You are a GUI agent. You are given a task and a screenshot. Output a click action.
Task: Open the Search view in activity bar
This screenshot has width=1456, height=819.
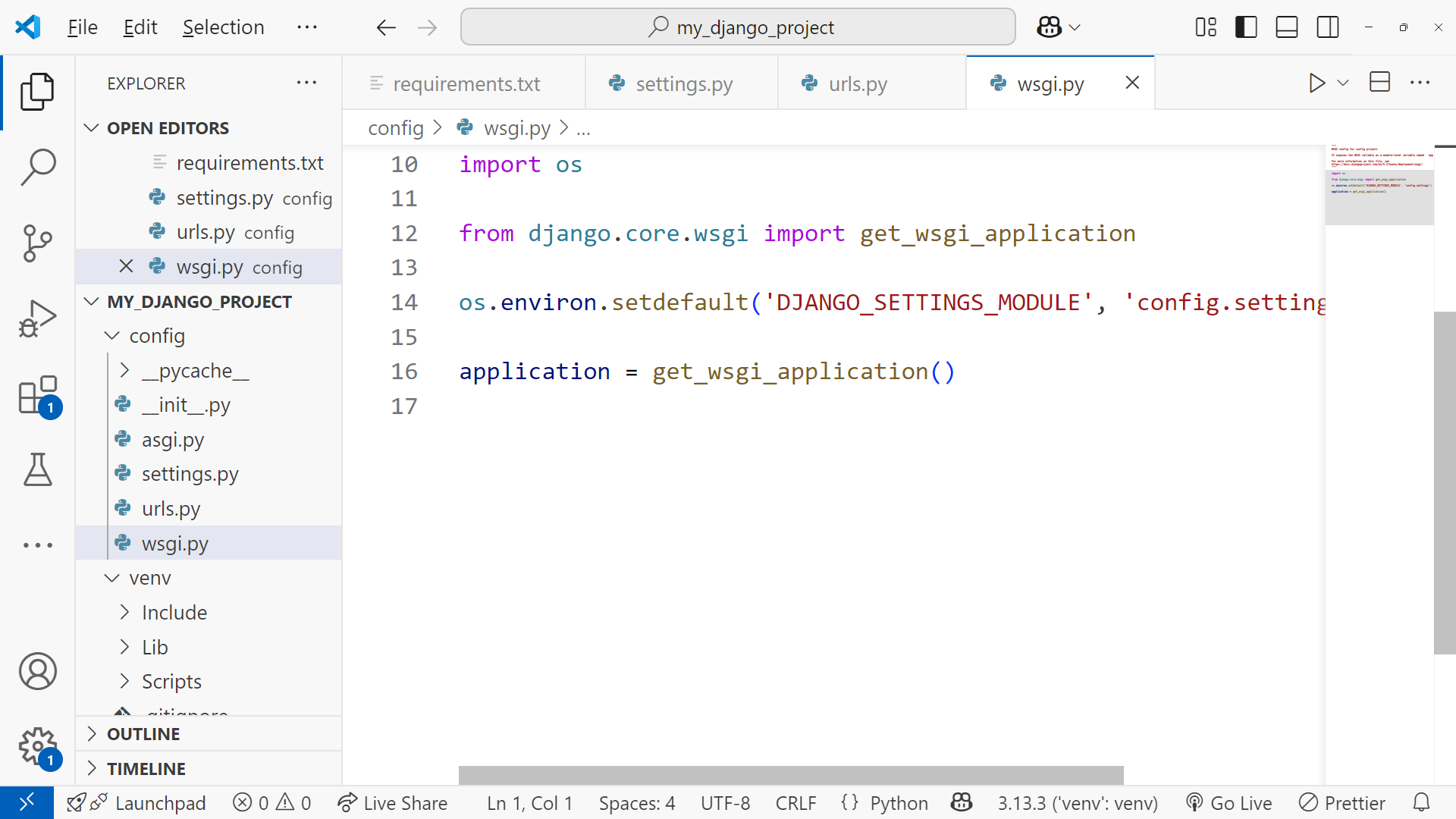pyautogui.click(x=37, y=167)
